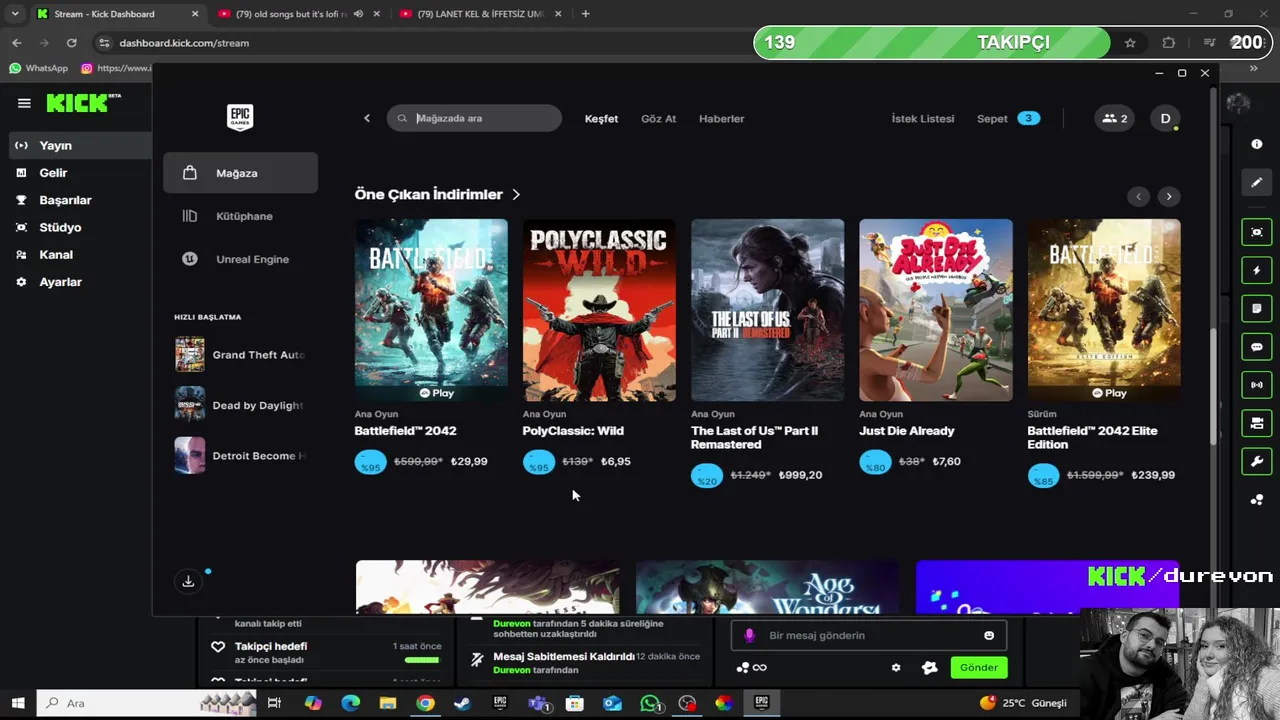
Task: Expand Öne Çıkan İndirimler section arrow
Action: click(516, 194)
